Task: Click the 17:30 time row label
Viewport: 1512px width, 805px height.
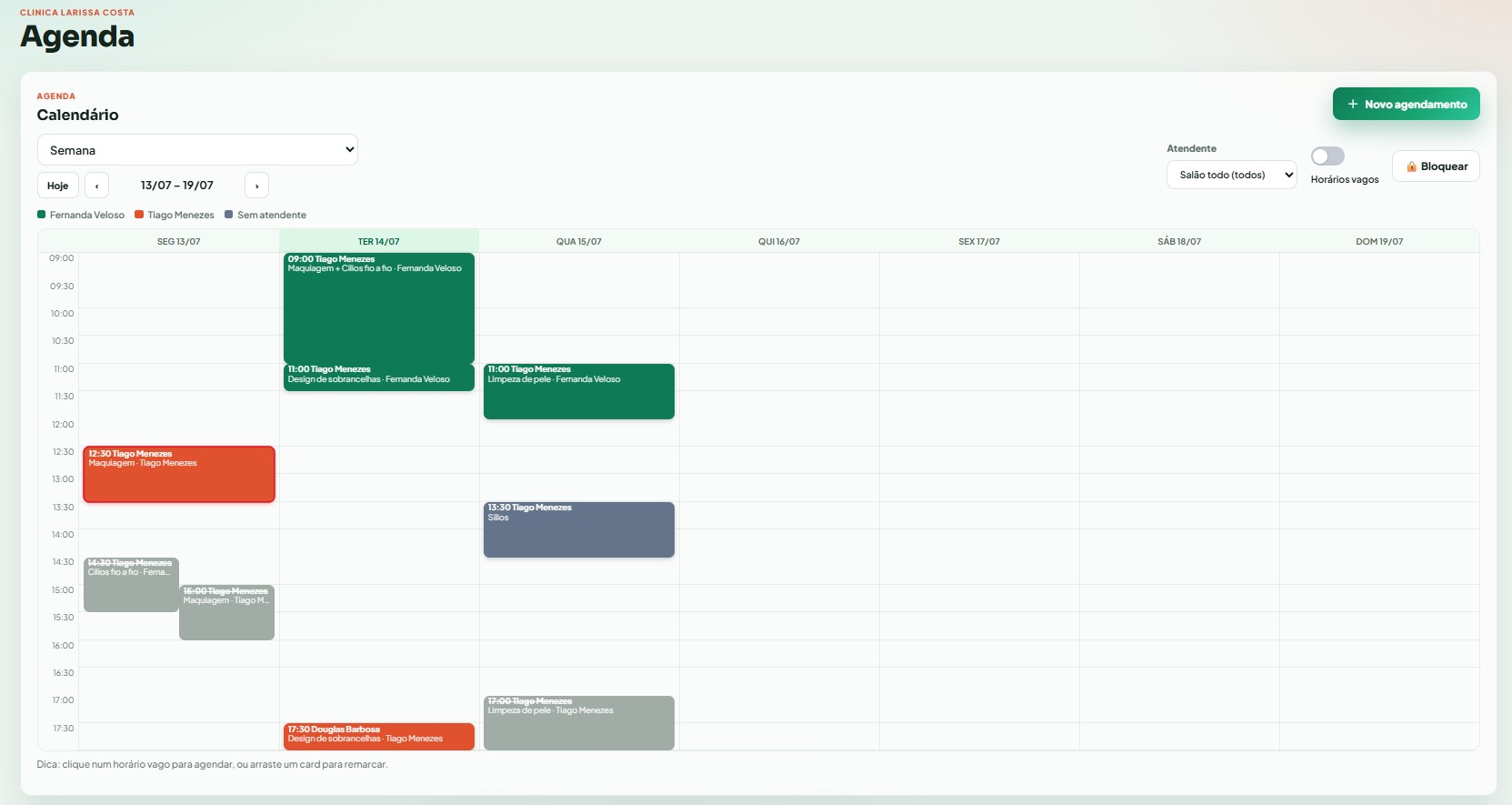Action: 63,729
